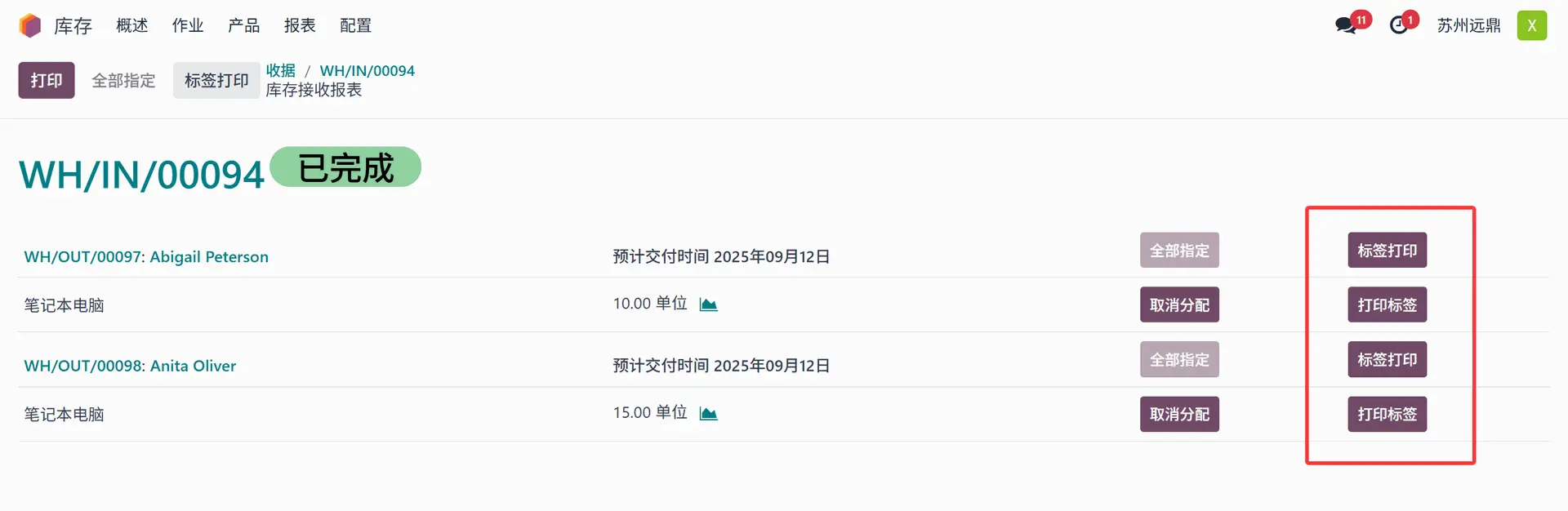Open the 作业 menu
The image size is (1568, 511).
(x=188, y=26)
